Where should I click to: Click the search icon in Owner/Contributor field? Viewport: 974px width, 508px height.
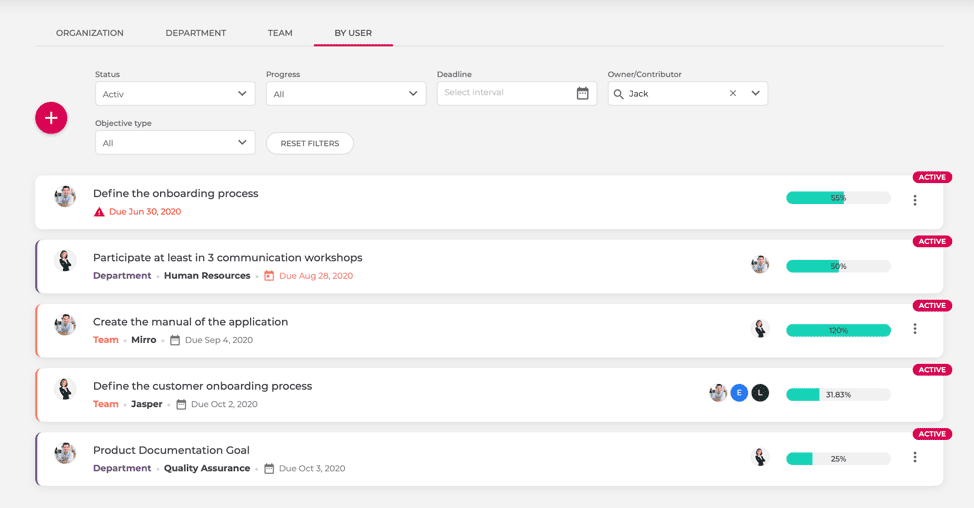619,94
